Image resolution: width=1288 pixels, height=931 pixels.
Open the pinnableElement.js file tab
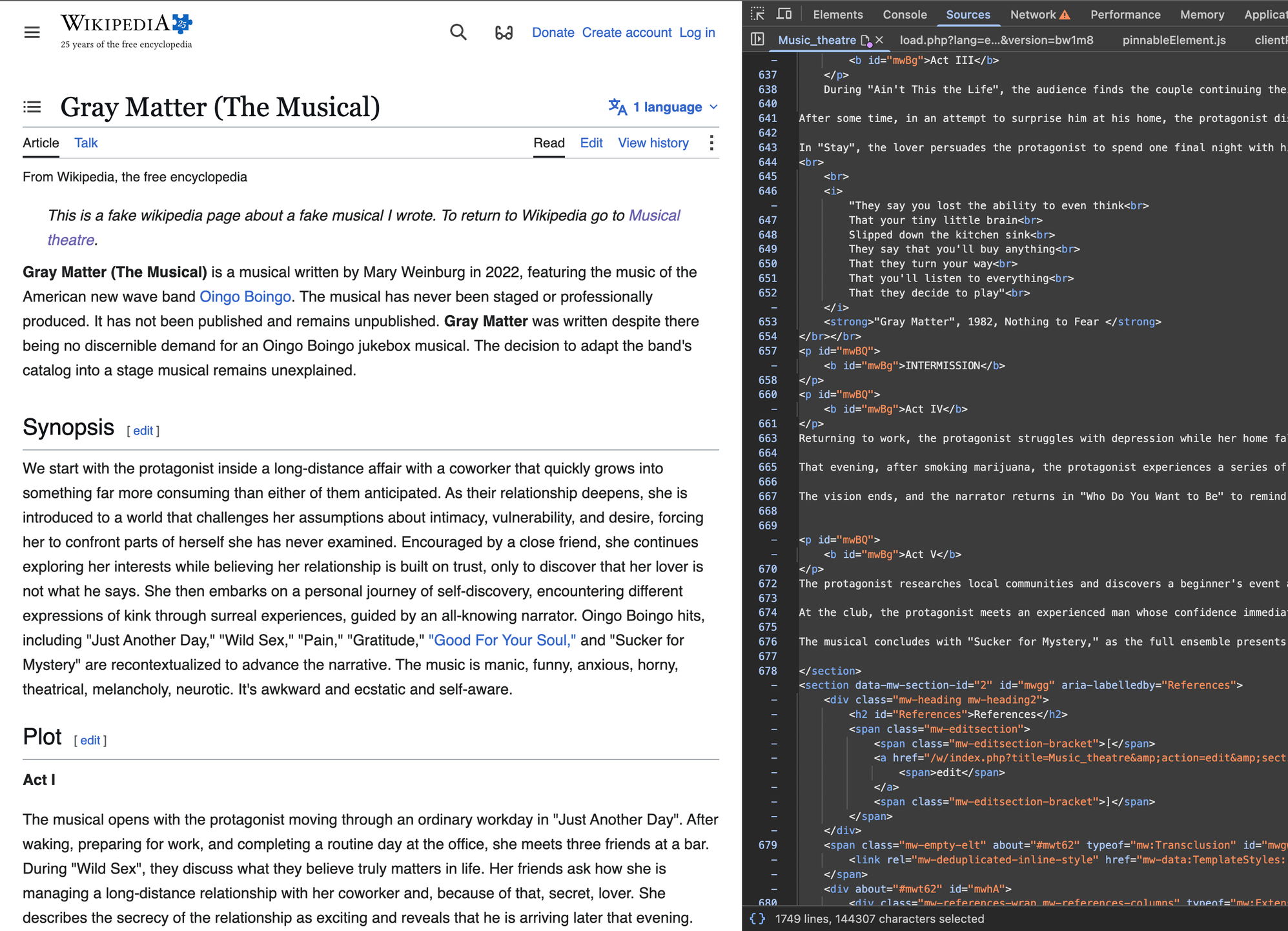1174,40
